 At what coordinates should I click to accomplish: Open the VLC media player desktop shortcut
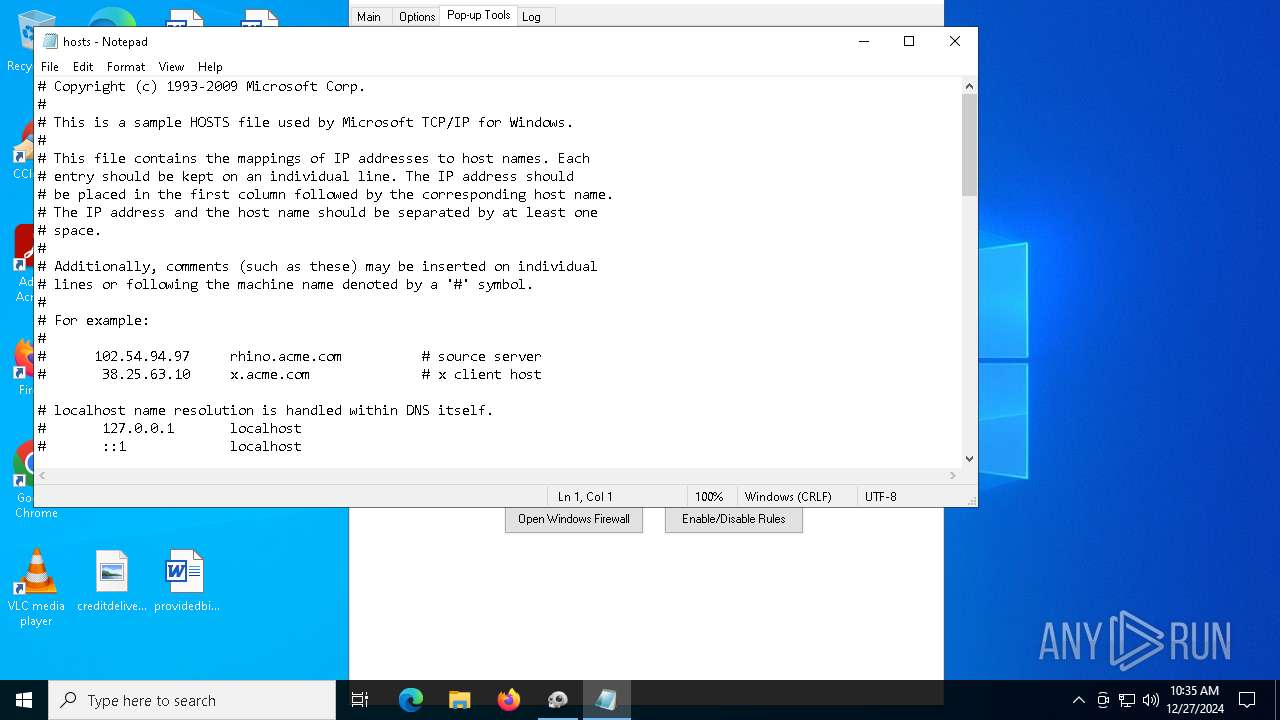[36, 588]
